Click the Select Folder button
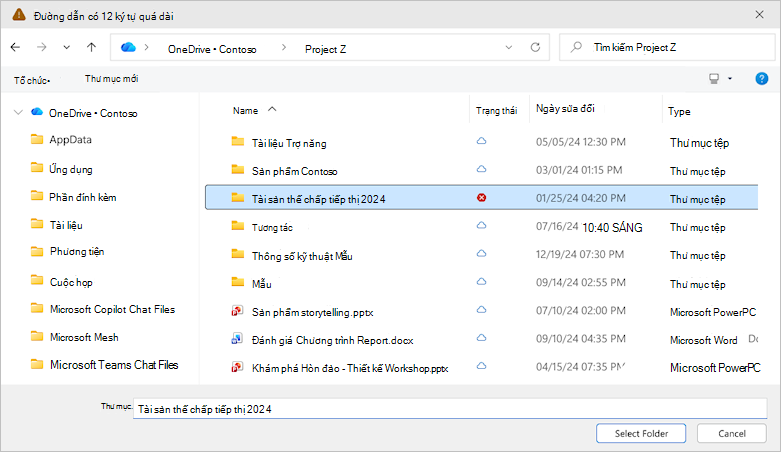Viewport: 781px width, 452px height. pyautogui.click(x=641, y=434)
